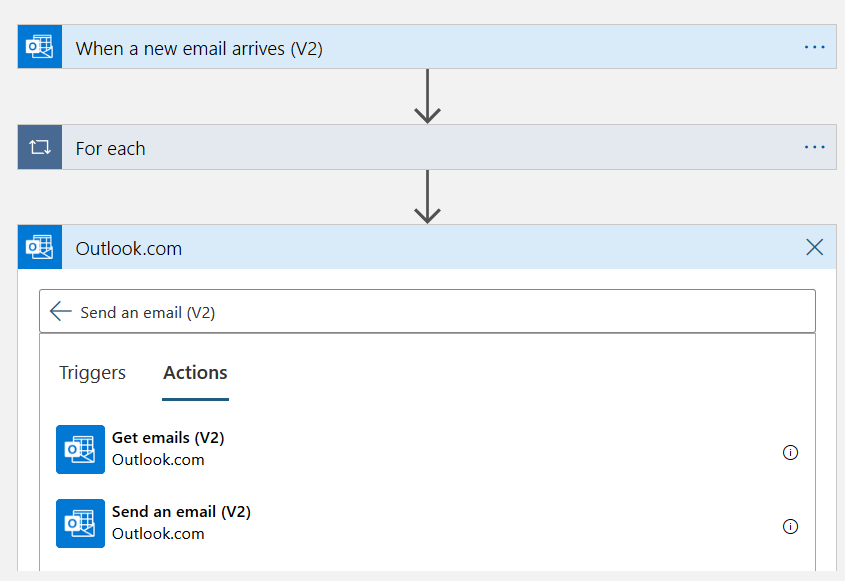Click the Outlook.com connector icon in card header
845x581 pixels.
(40, 248)
